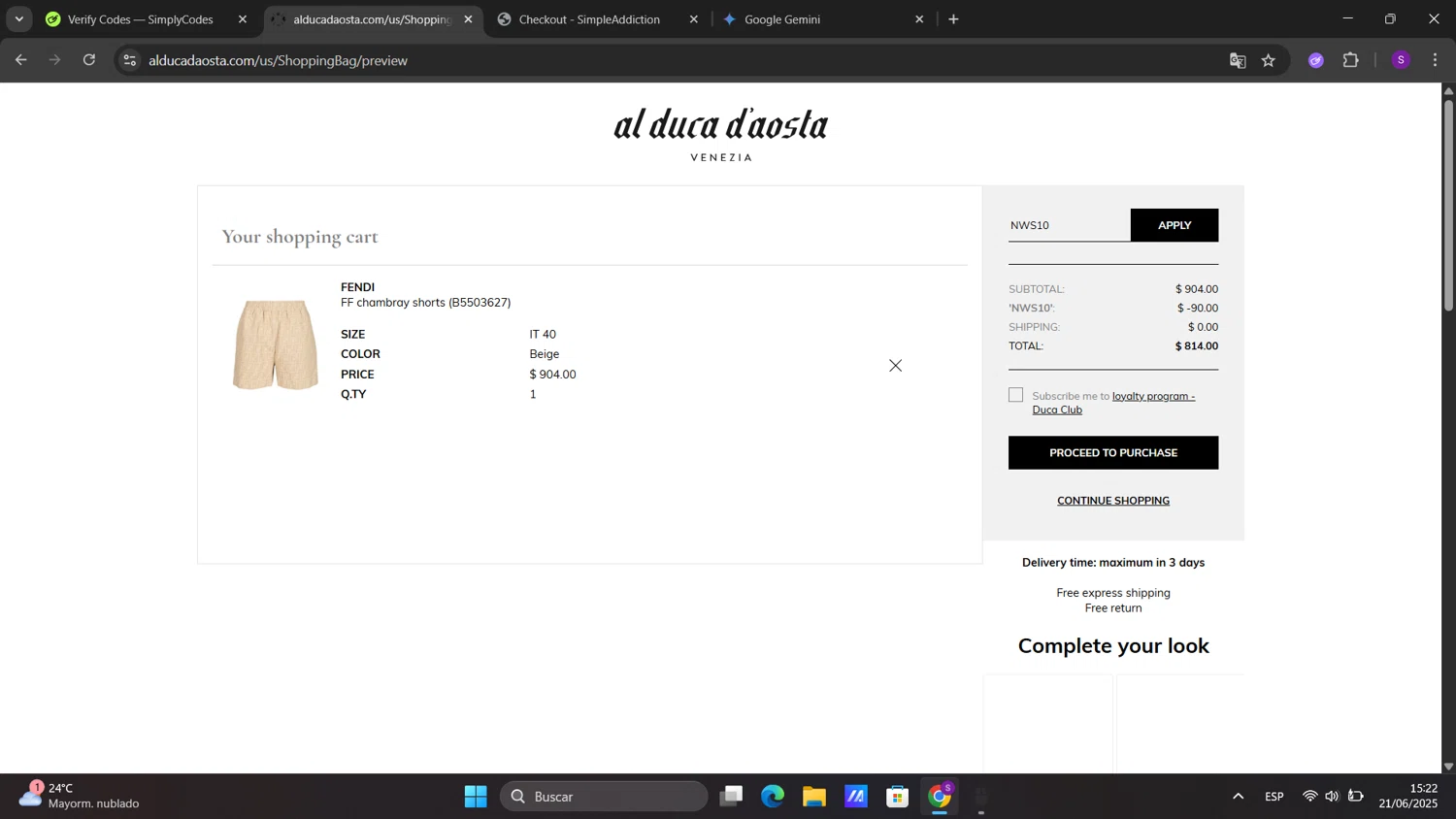Click the Complete your look heading
This screenshot has height=819, width=1456.
tap(1113, 646)
